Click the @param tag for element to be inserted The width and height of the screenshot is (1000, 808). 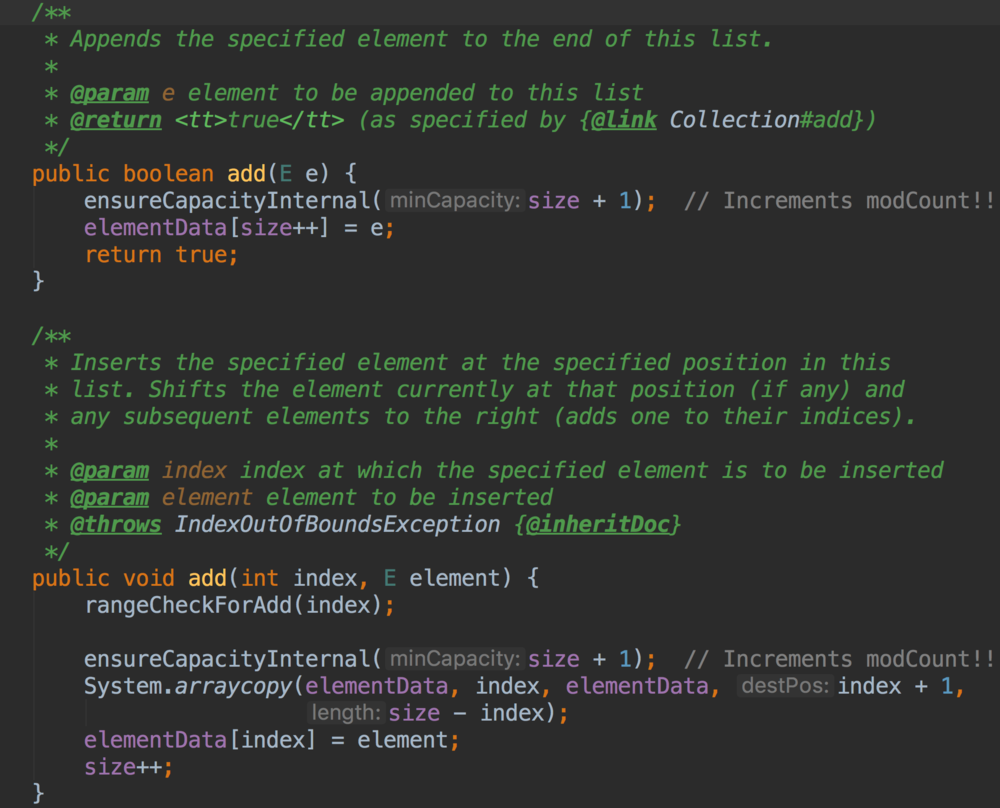pos(109,497)
